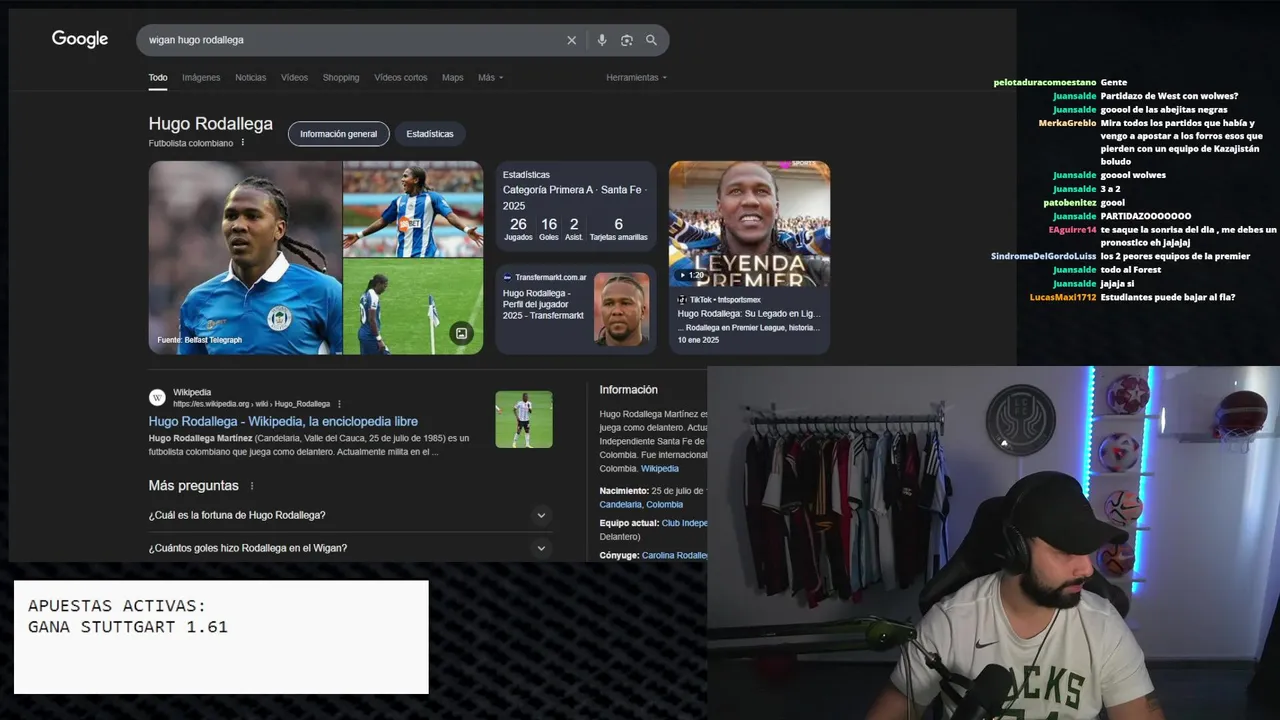Click text 'GANA STUTTGART 1.61'
The width and height of the screenshot is (1280, 720).
(x=128, y=627)
